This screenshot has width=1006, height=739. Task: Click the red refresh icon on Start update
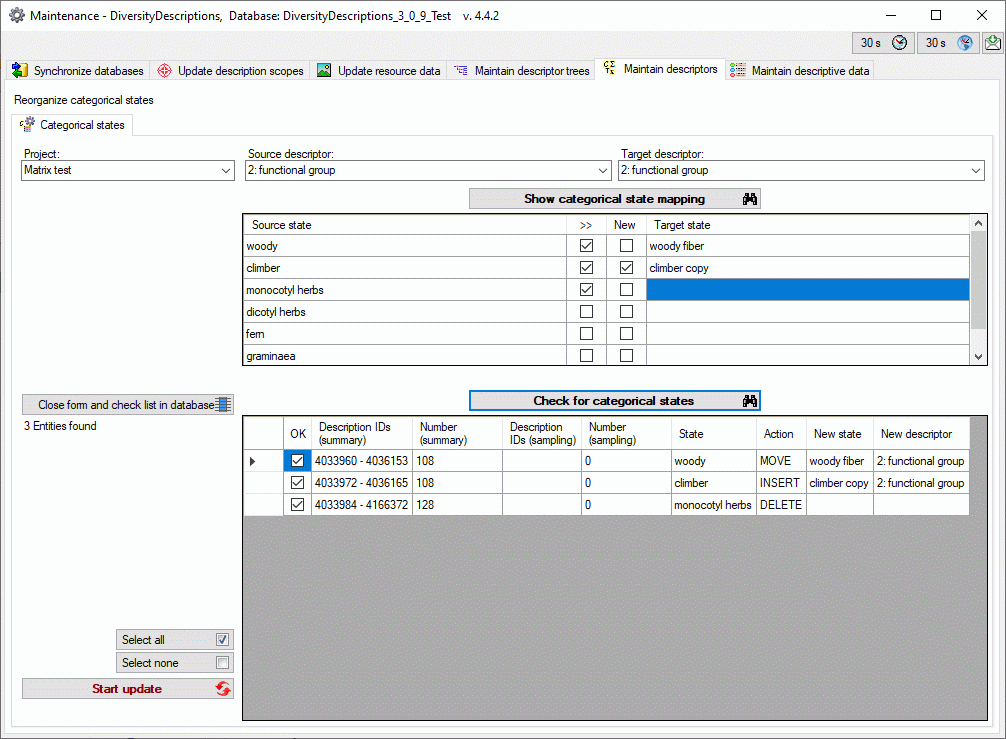click(x=223, y=689)
